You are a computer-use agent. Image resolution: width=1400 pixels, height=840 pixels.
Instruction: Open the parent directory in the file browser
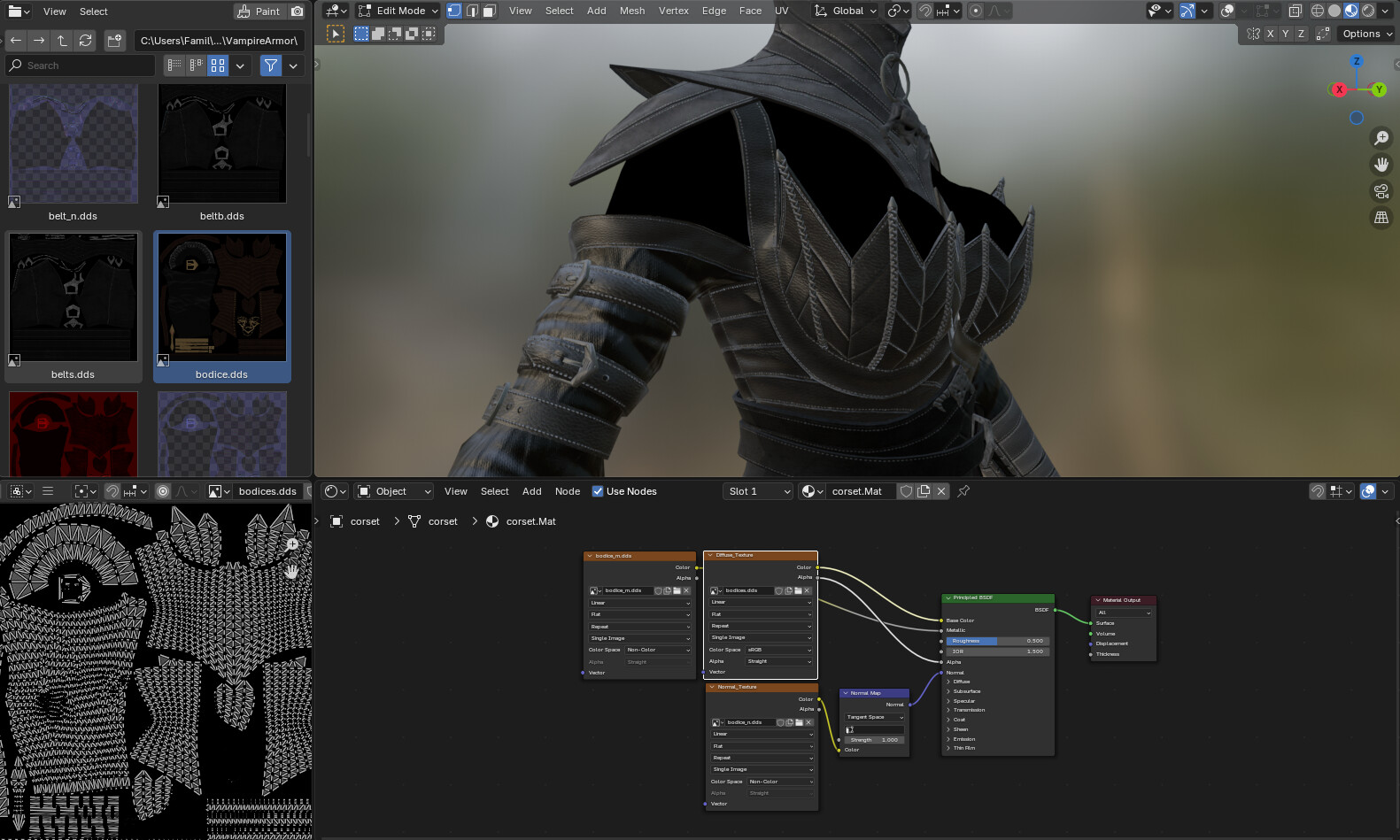(x=62, y=41)
